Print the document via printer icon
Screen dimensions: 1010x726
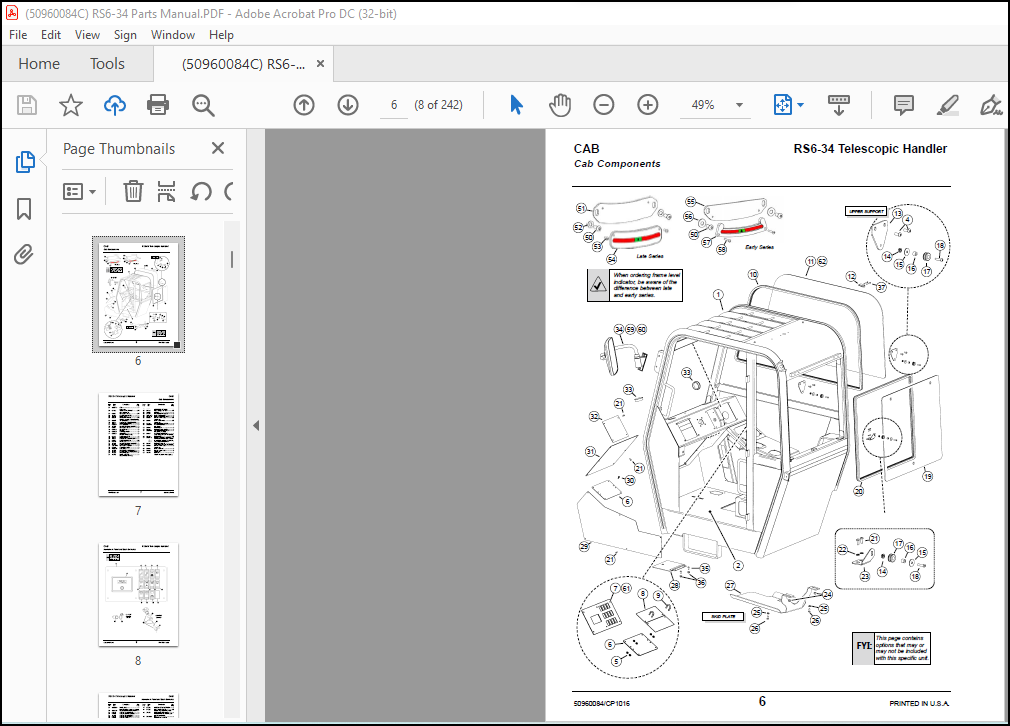coord(158,105)
